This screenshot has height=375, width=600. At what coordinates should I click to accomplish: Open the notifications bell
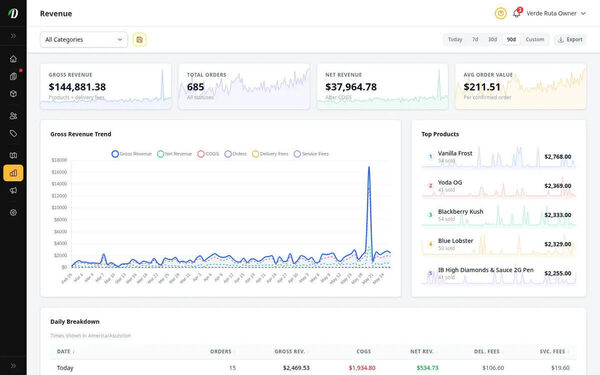[x=517, y=13]
